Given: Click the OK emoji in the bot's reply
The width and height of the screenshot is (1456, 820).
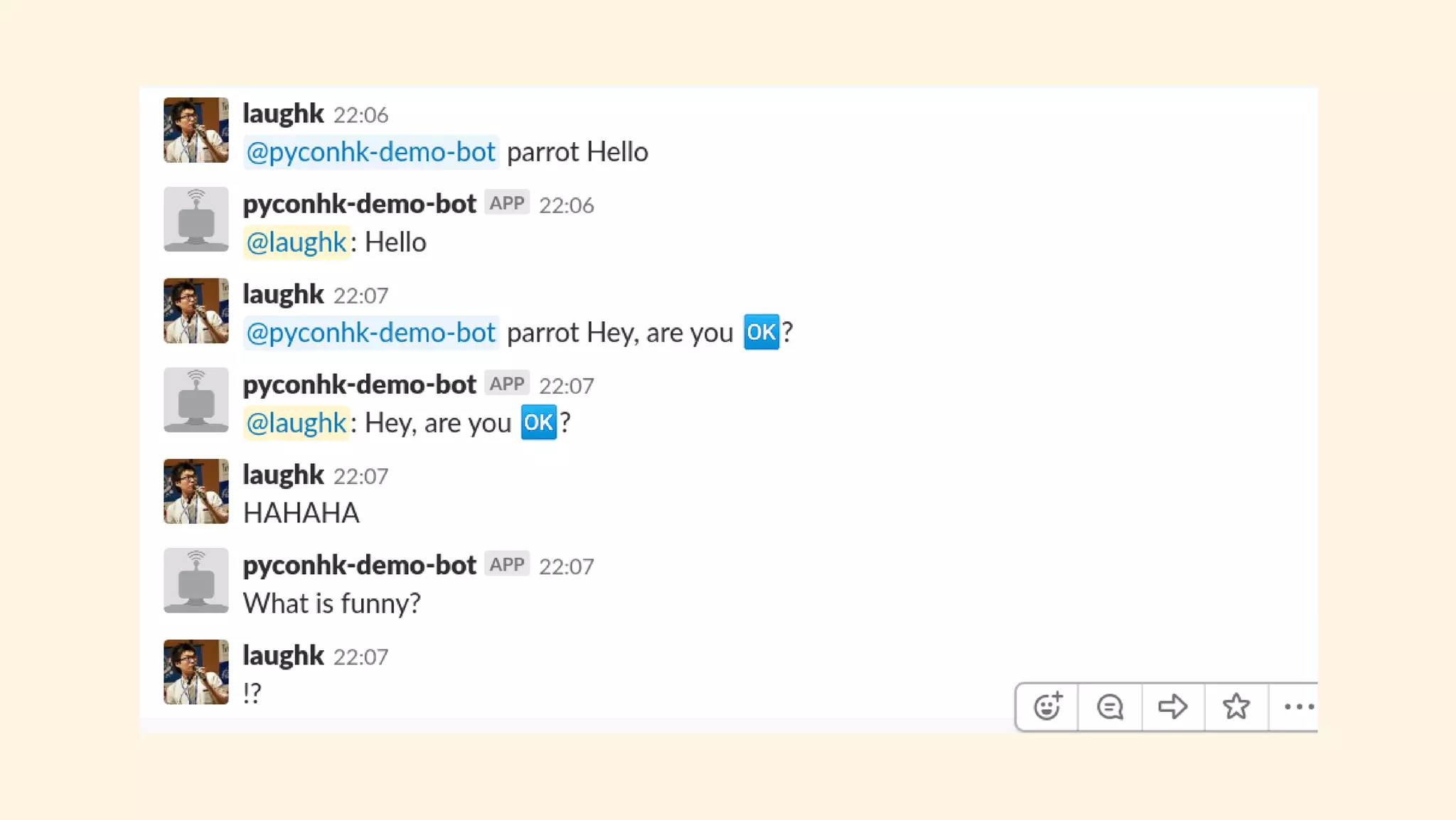Looking at the screenshot, I should click(x=538, y=423).
